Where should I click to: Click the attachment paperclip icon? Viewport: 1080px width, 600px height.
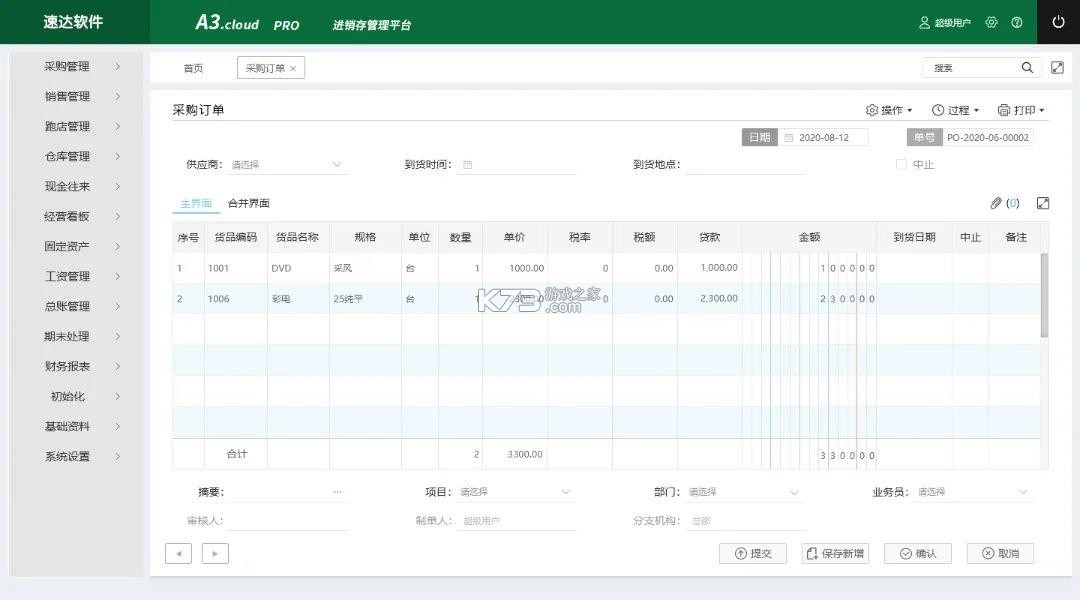tap(996, 203)
